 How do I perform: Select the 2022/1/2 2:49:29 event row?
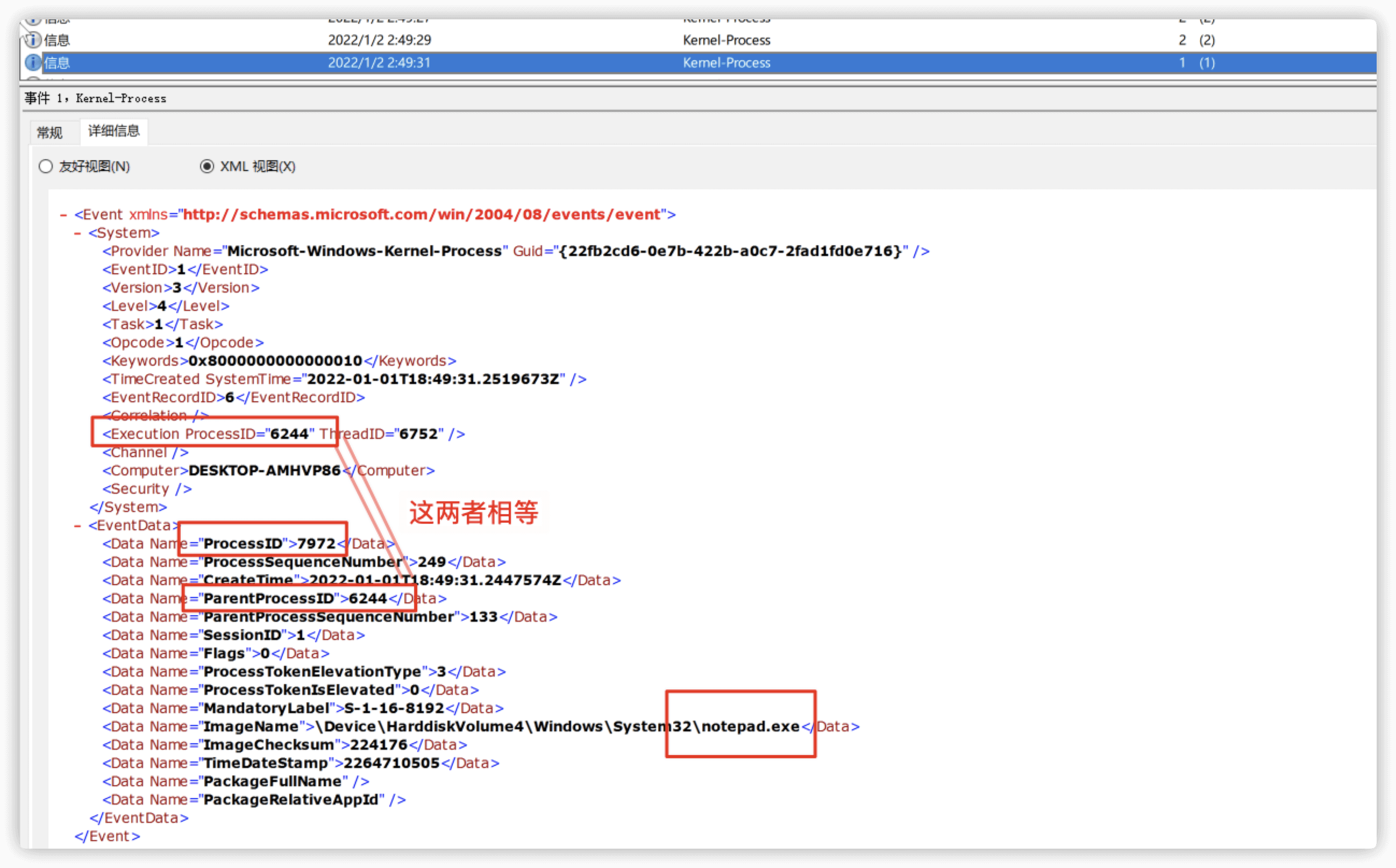[379, 40]
